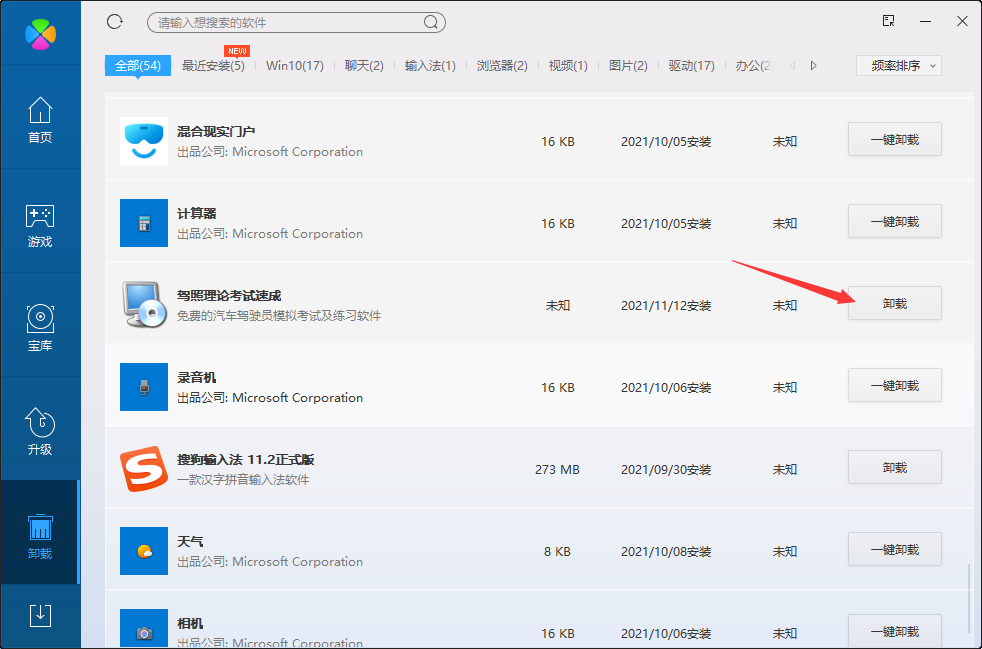Select the 全部(54) tab

[138, 65]
